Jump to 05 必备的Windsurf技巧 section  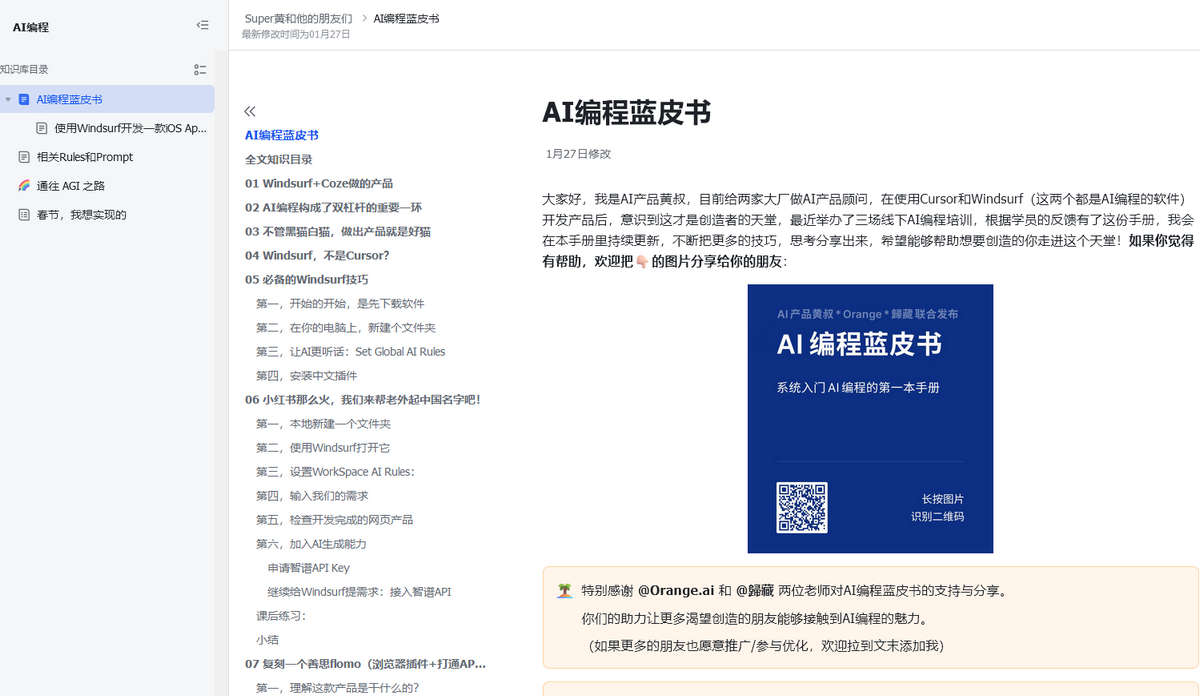[307, 279]
